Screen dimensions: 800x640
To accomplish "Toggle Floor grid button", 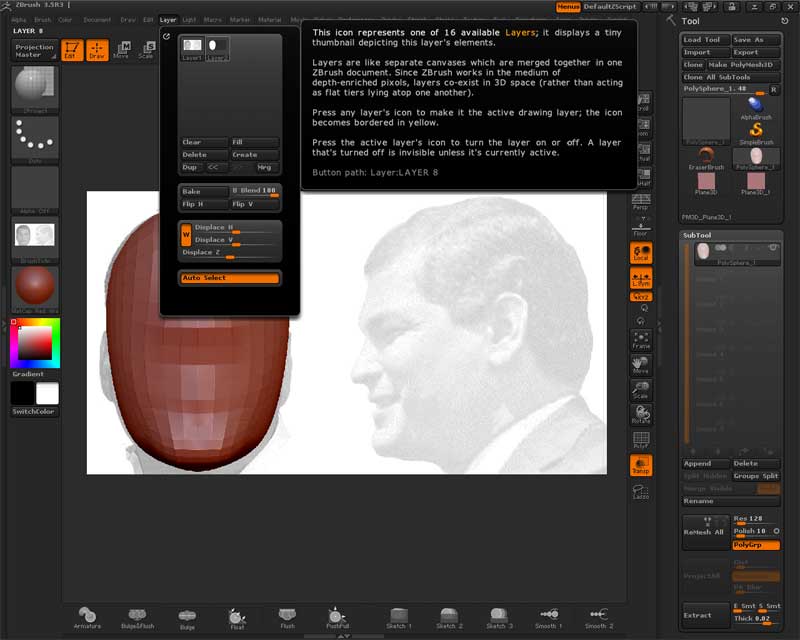I will [641, 227].
